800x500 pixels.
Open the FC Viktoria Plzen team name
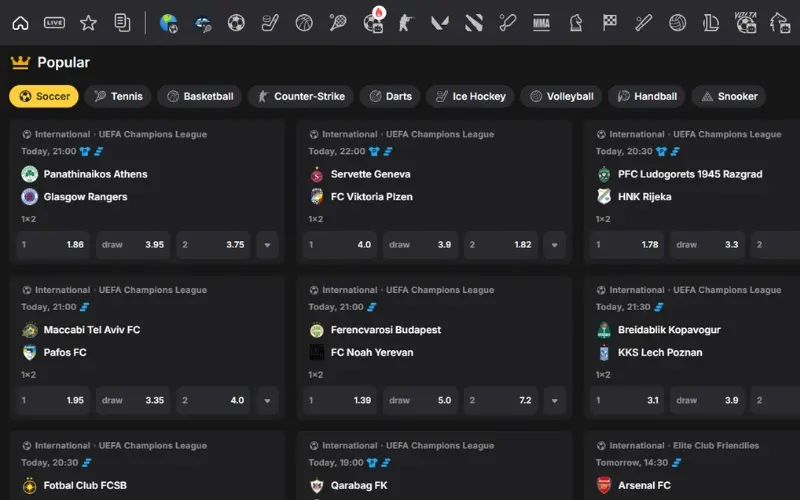pyautogui.click(x=371, y=197)
